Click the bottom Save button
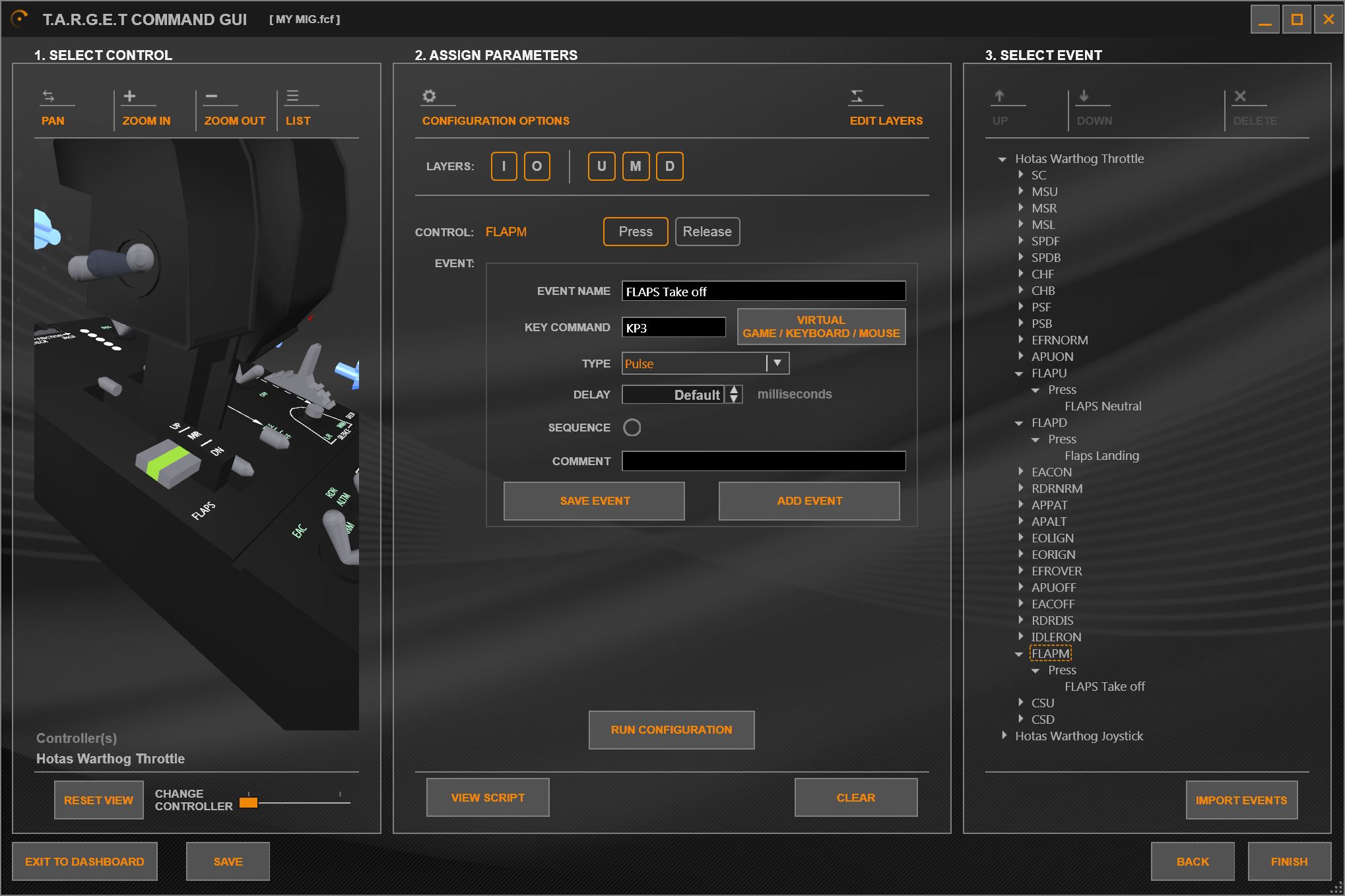 pos(228,862)
